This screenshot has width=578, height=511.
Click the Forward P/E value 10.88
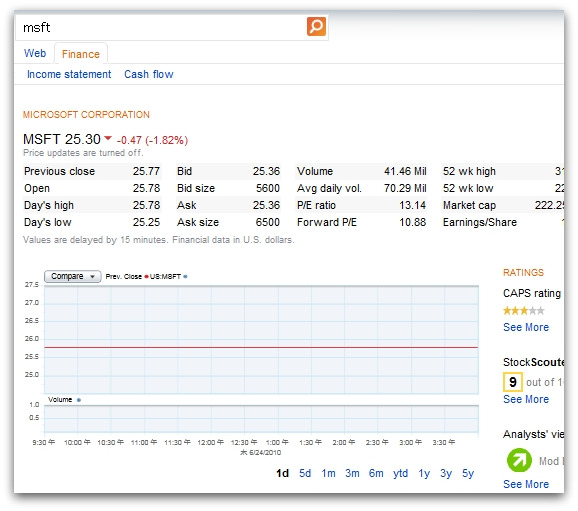(x=412, y=222)
